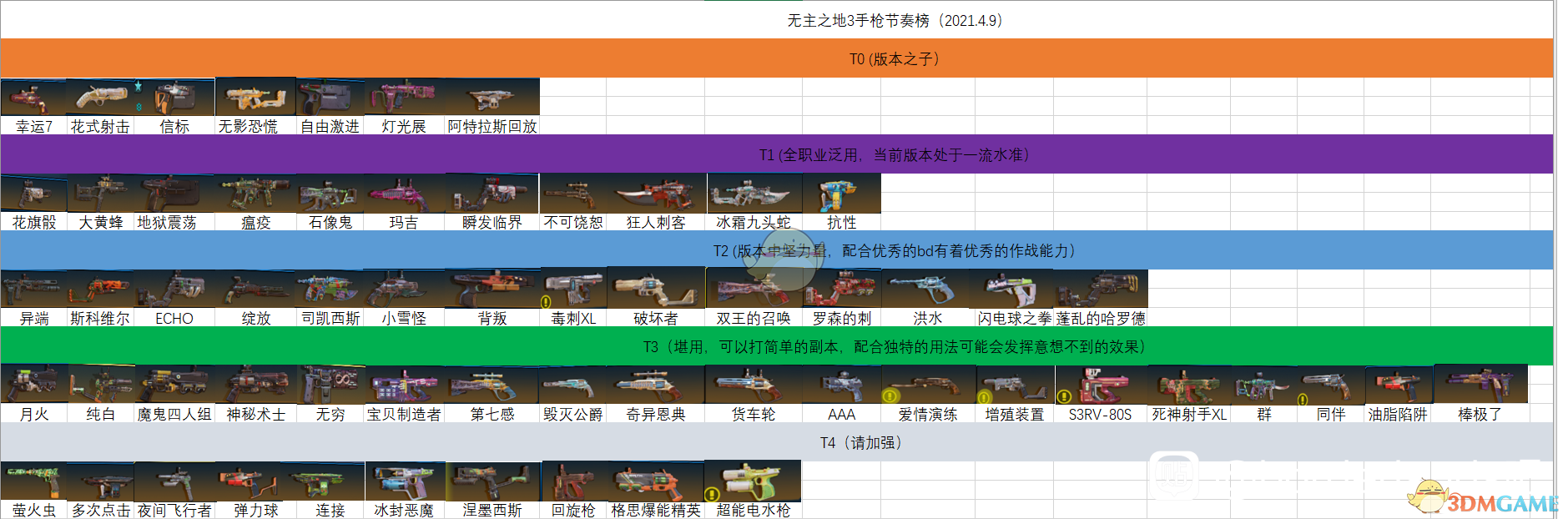Click the 幸运7 pistol image

(x=33, y=98)
